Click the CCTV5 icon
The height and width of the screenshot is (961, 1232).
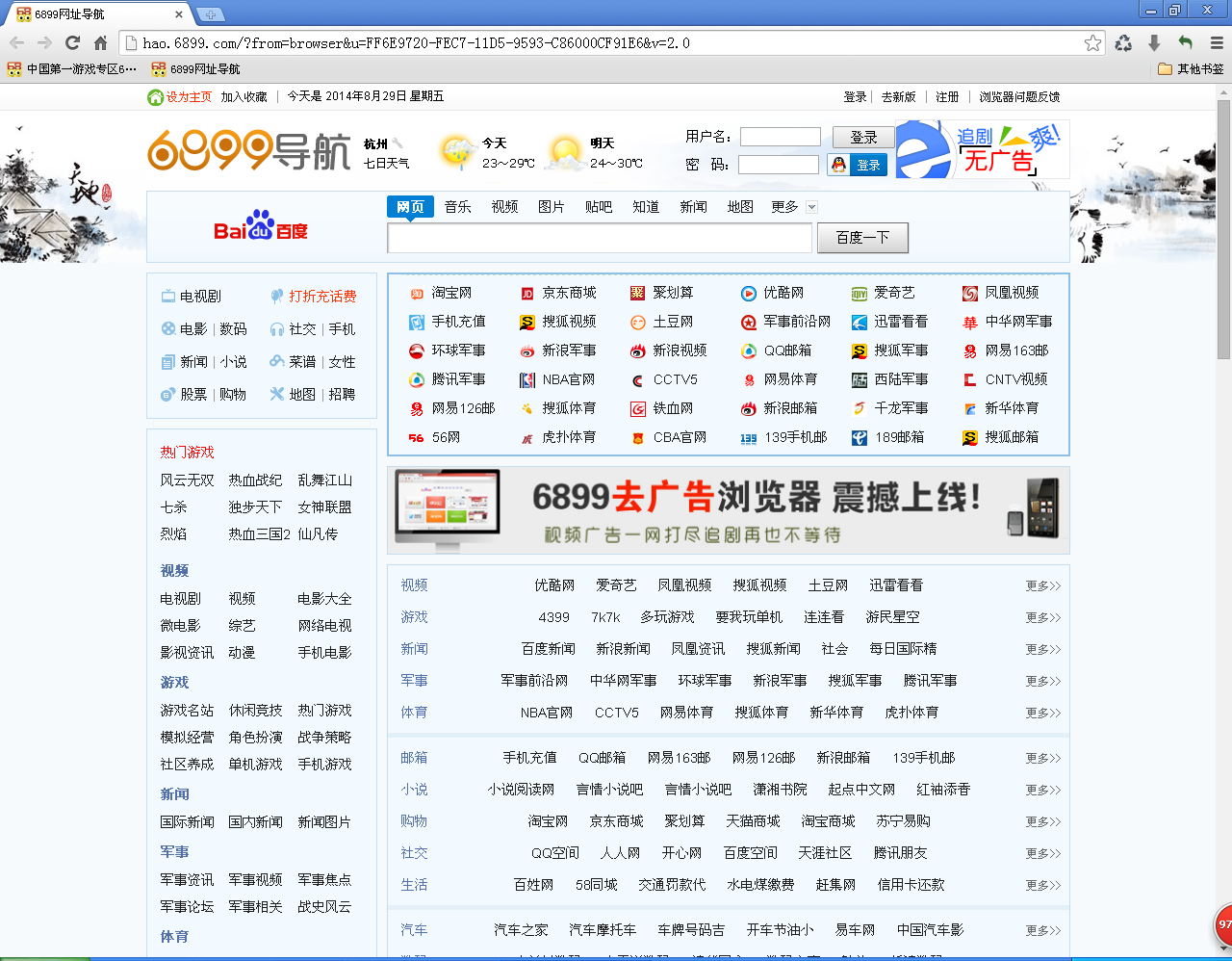[638, 380]
